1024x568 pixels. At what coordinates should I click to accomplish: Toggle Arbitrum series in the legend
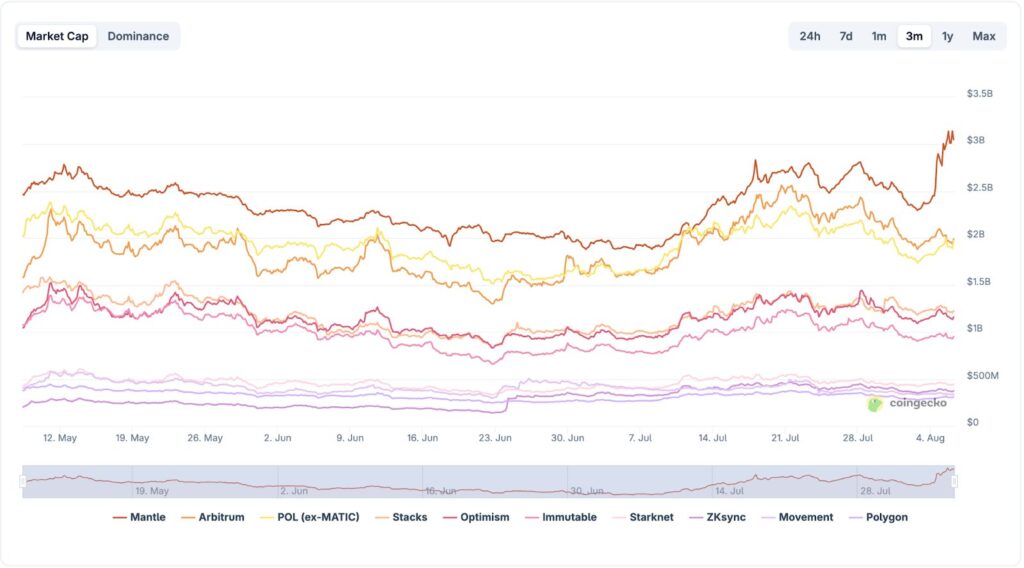(217, 517)
